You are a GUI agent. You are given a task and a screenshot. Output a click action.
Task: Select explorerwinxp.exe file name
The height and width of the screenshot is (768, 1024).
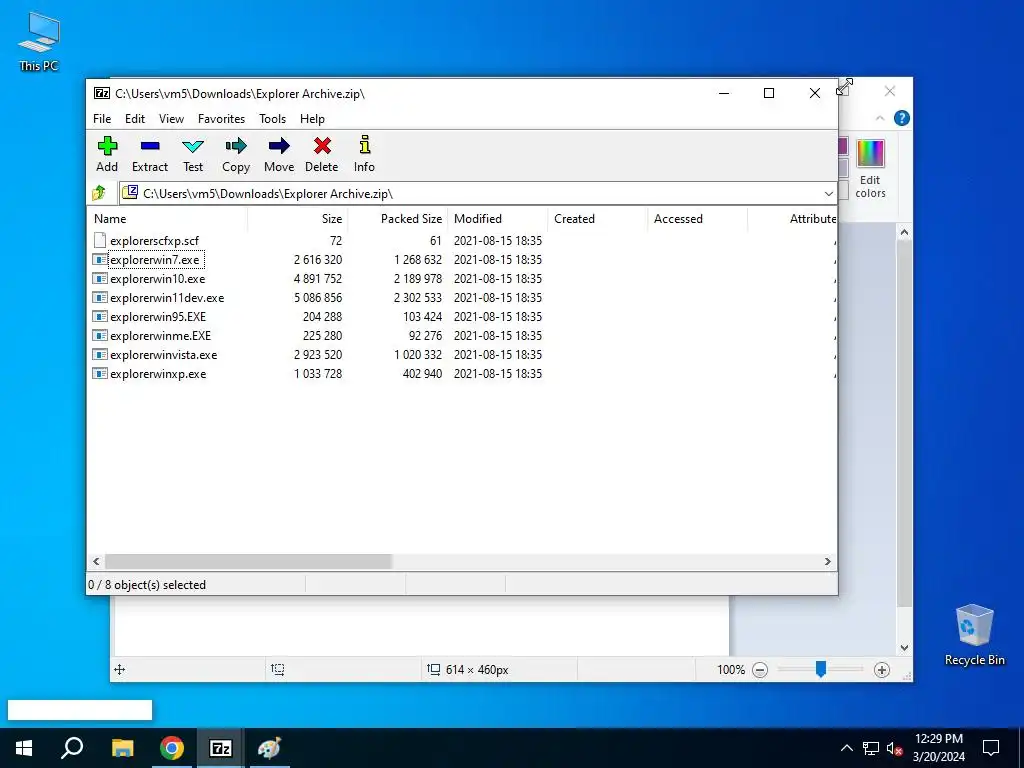pyautogui.click(x=158, y=374)
